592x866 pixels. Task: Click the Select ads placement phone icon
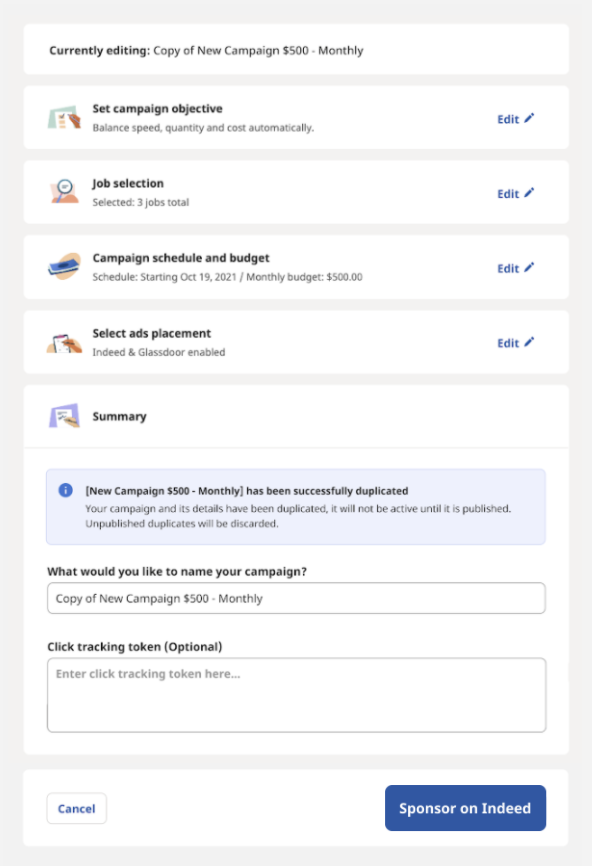pyautogui.click(x=65, y=343)
